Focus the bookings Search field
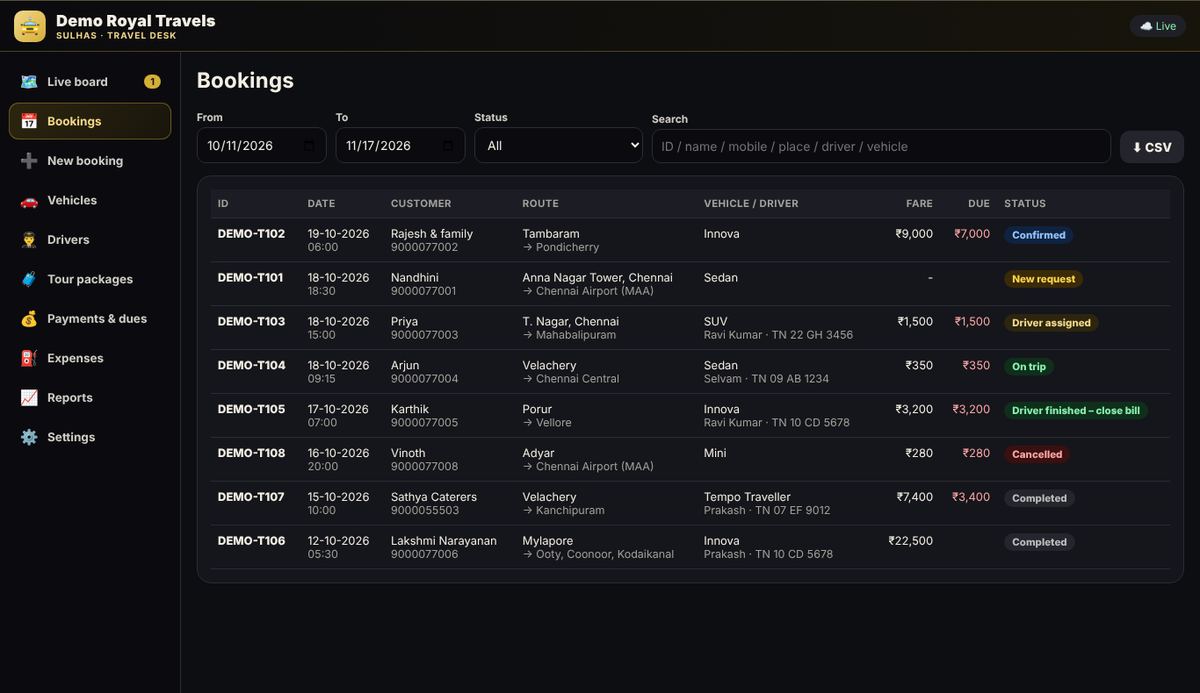Image resolution: width=1200 pixels, height=693 pixels. (881, 146)
